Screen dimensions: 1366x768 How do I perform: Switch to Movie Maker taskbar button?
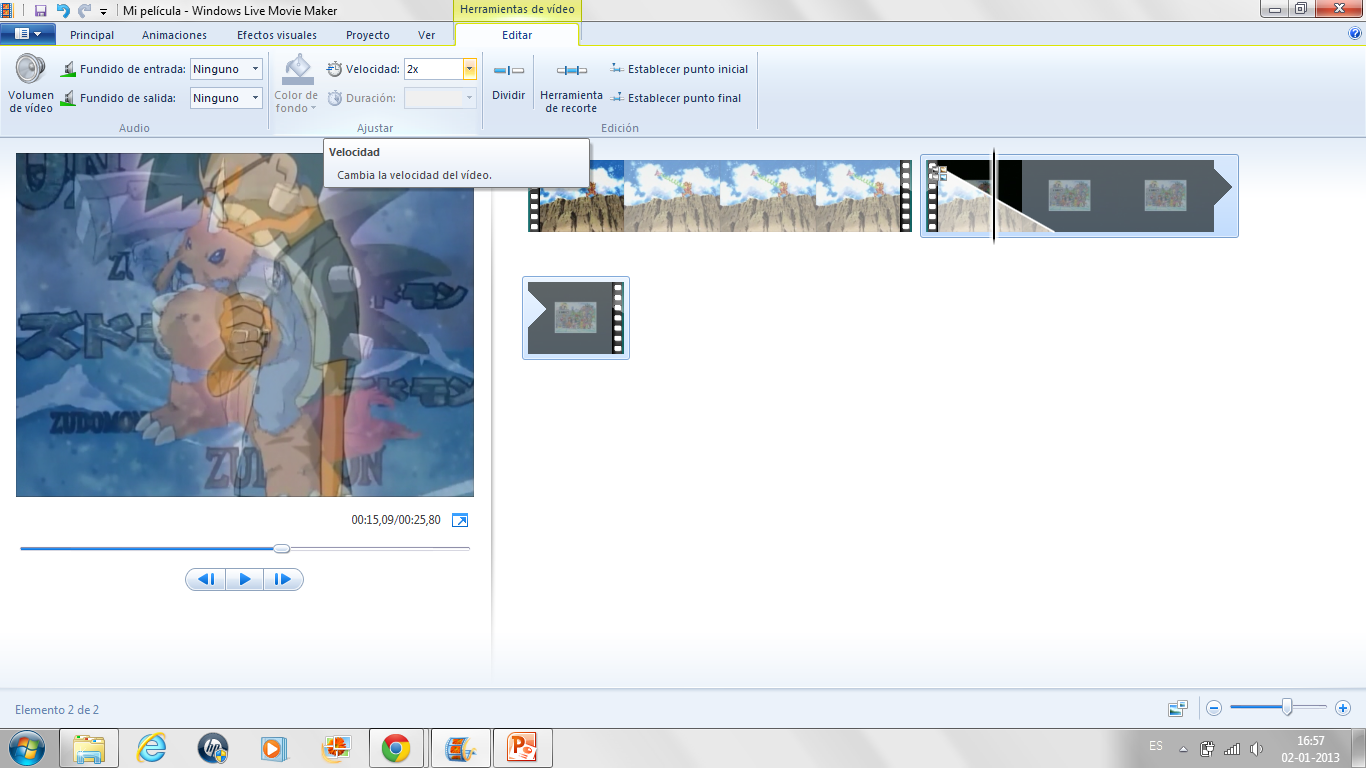(460, 748)
